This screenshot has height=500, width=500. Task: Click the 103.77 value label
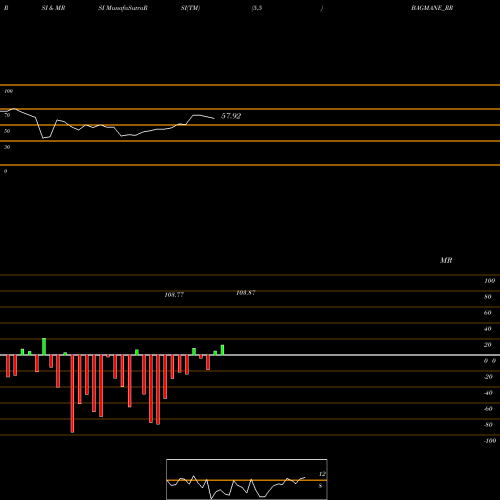[x=174, y=295]
